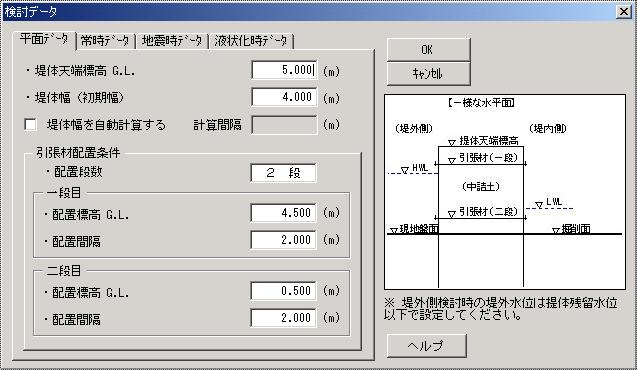
Task: Open the 地震時データ tab
Action: click(172, 41)
